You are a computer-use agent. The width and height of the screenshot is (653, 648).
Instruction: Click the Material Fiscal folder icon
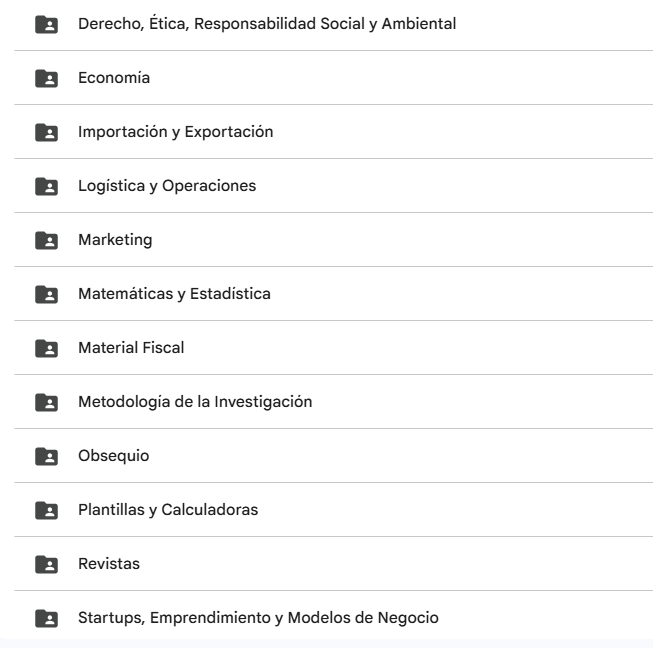pos(45,348)
